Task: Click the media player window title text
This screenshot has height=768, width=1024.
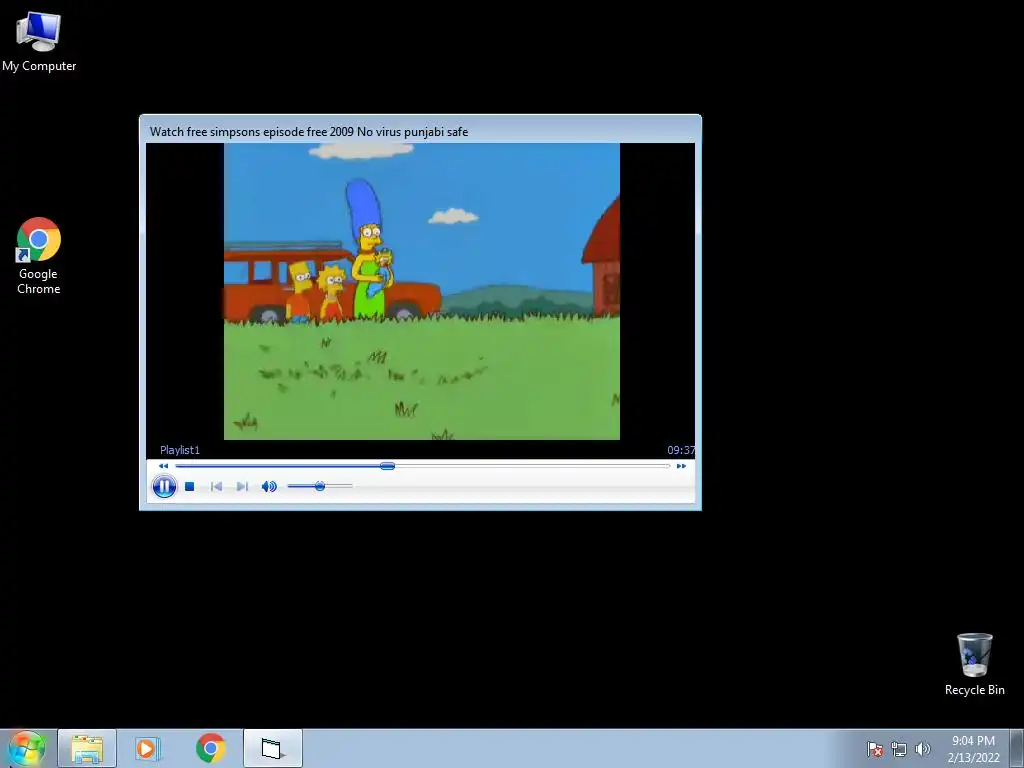Action: pyautogui.click(x=309, y=131)
